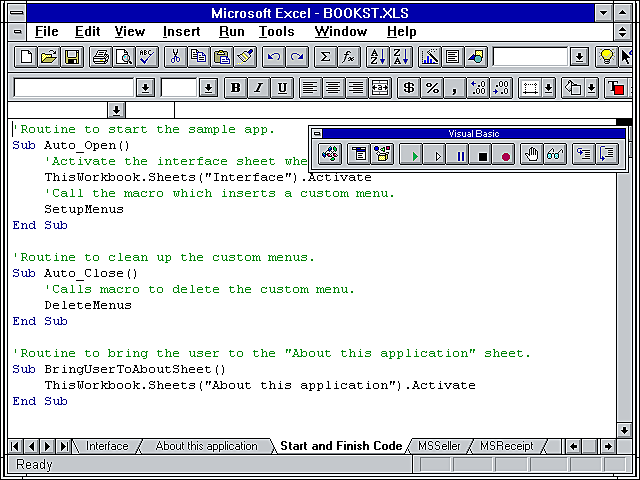Open the Font name dropdown arrow

click(145, 87)
